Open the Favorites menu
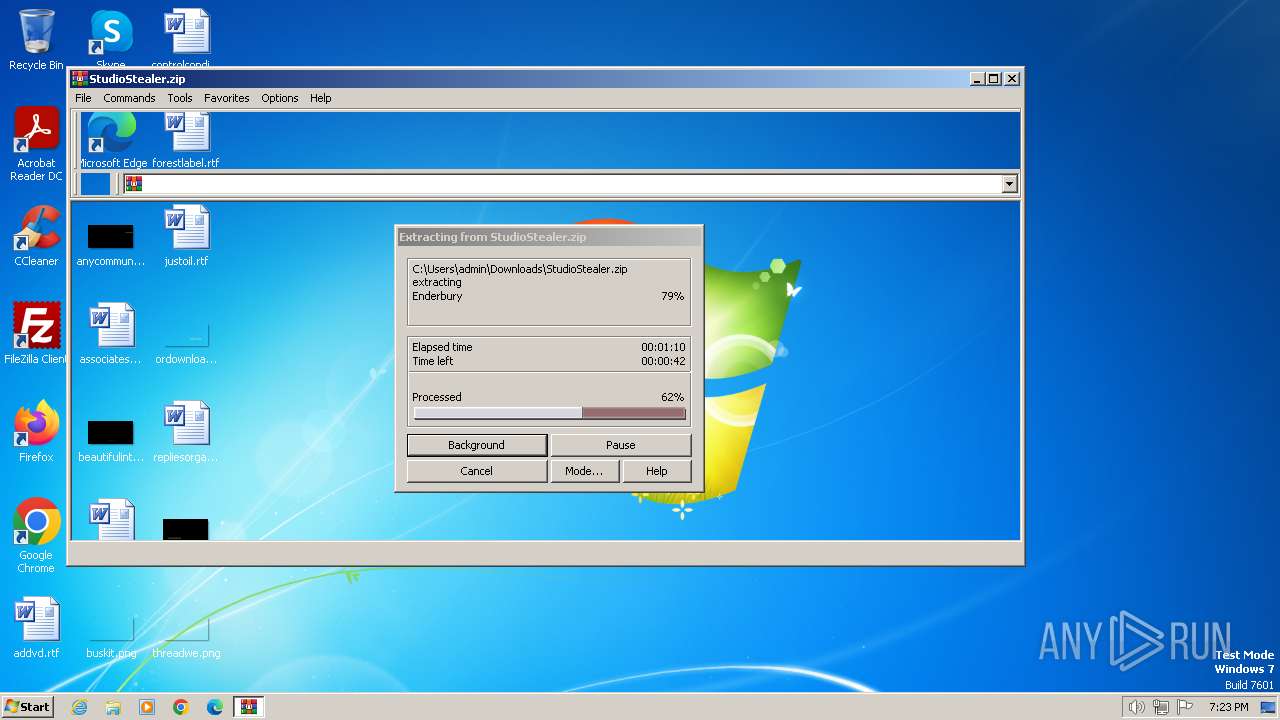 227,98
